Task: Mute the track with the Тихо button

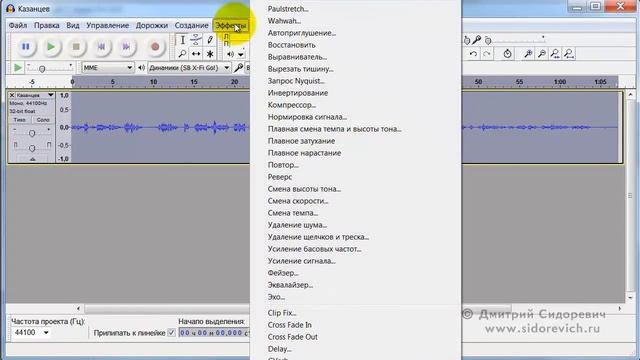Action: pos(19,120)
